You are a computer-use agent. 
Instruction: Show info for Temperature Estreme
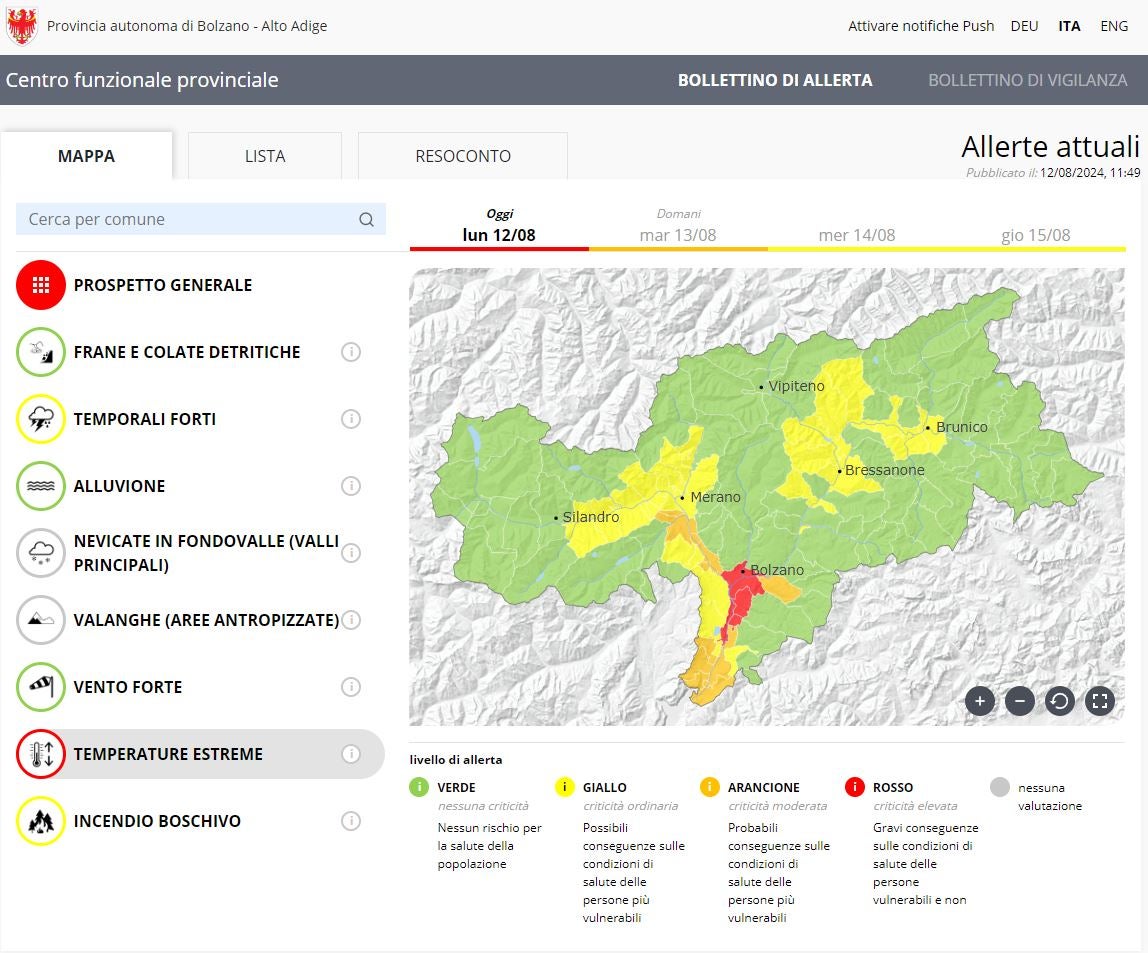tap(350, 754)
